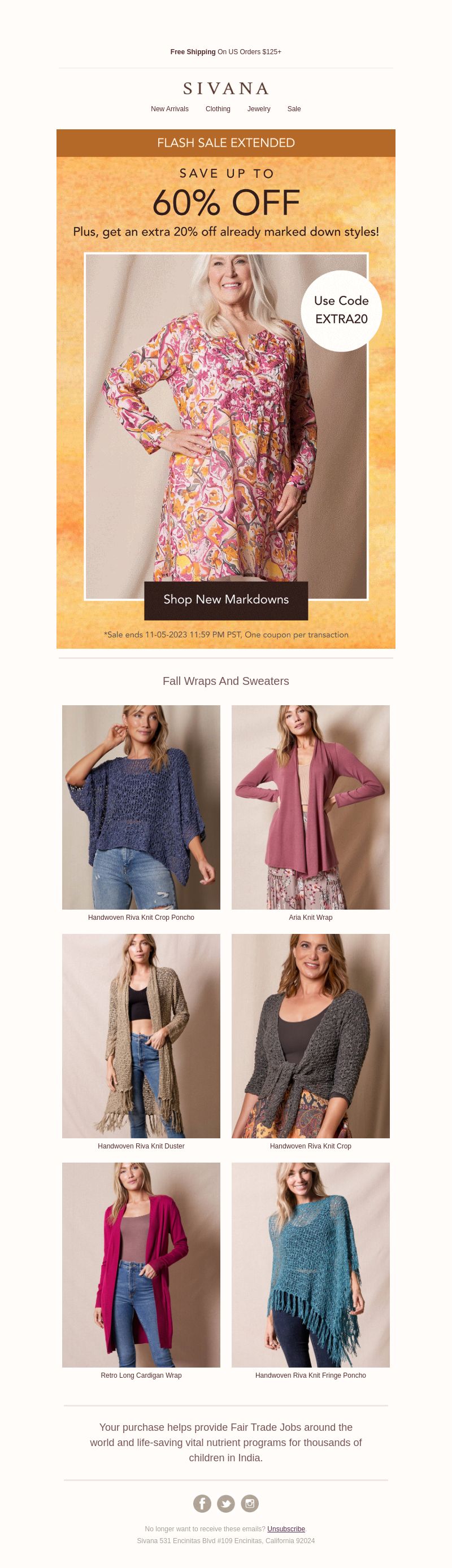The height and width of the screenshot is (1568, 452).
Task: Open the Handwoven Riva Knit Crop Poncho photo
Action: click(141, 807)
